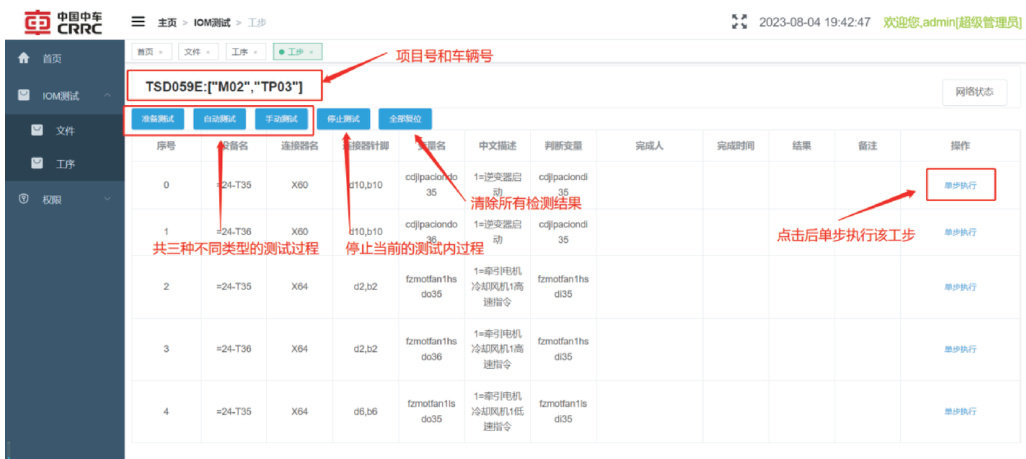Click the 全部复位 reset button
1026x459 pixels.
[x=405, y=119]
